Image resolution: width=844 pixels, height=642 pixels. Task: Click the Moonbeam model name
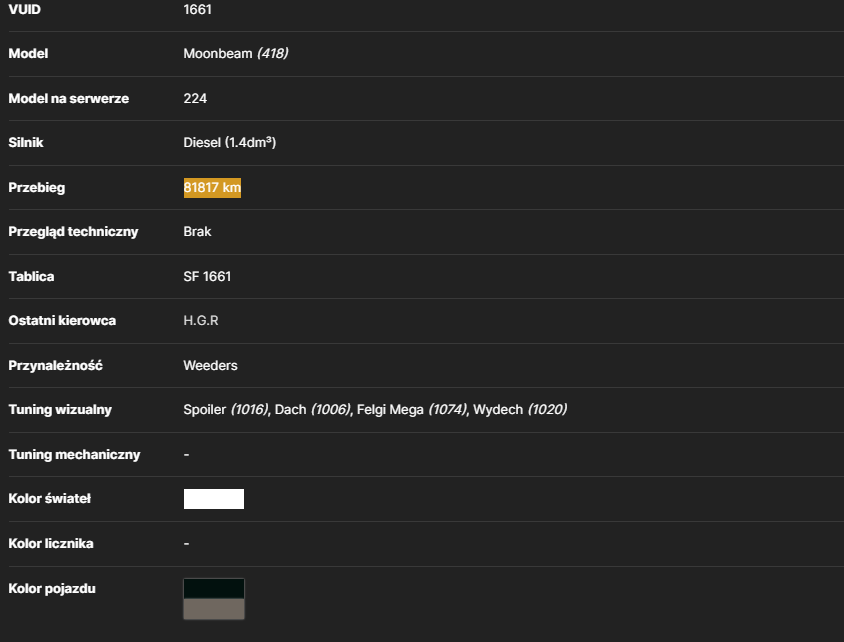(x=217, y=54)
